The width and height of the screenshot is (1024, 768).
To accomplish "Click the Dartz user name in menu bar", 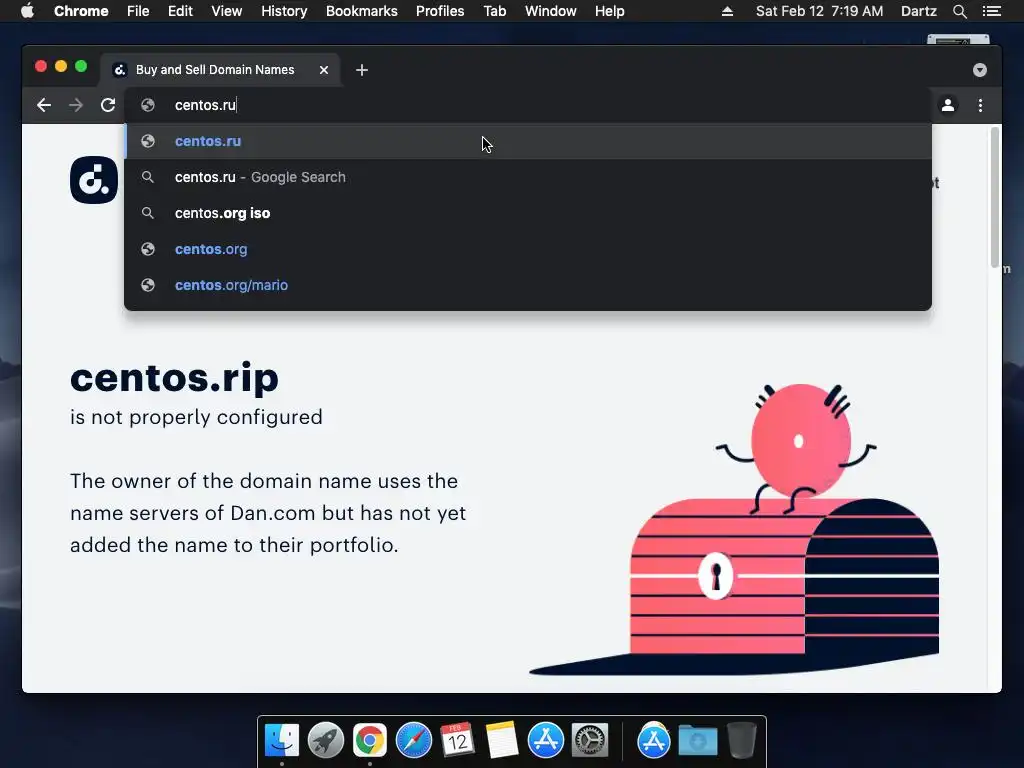I will coord(918,11).
